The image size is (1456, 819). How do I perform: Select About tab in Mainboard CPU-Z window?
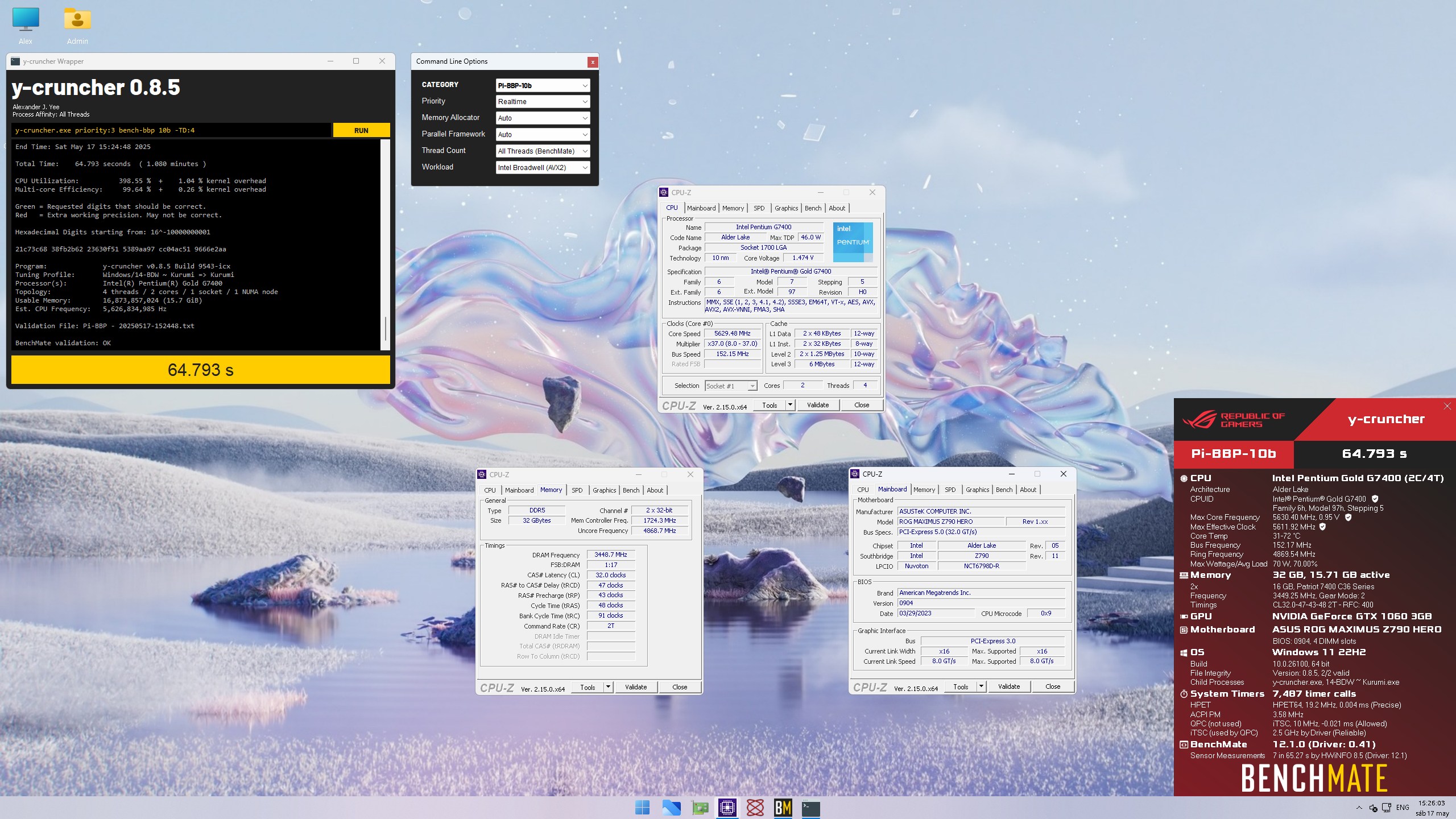point(1028,490)
